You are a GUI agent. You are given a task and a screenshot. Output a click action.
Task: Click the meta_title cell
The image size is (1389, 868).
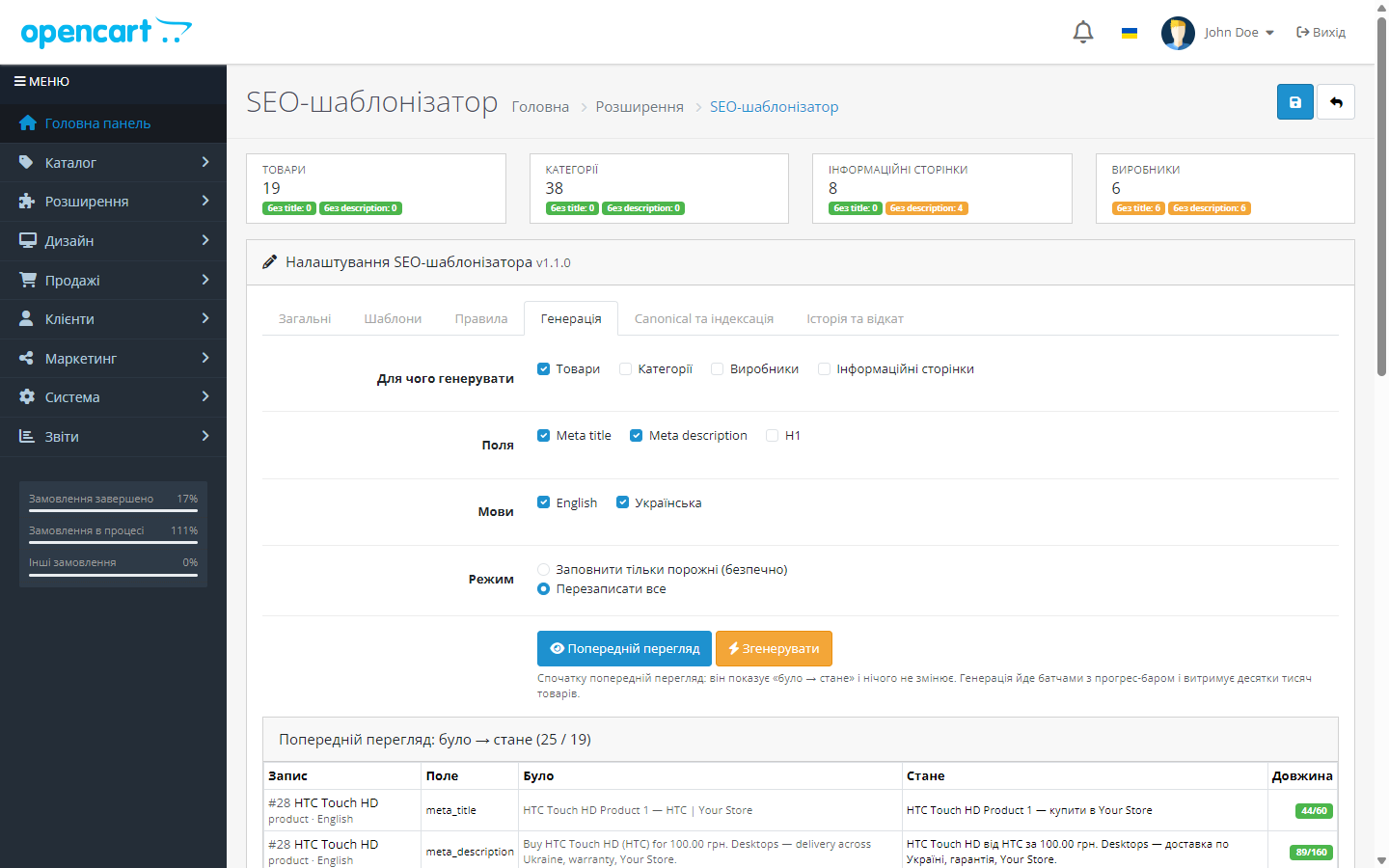469,810
